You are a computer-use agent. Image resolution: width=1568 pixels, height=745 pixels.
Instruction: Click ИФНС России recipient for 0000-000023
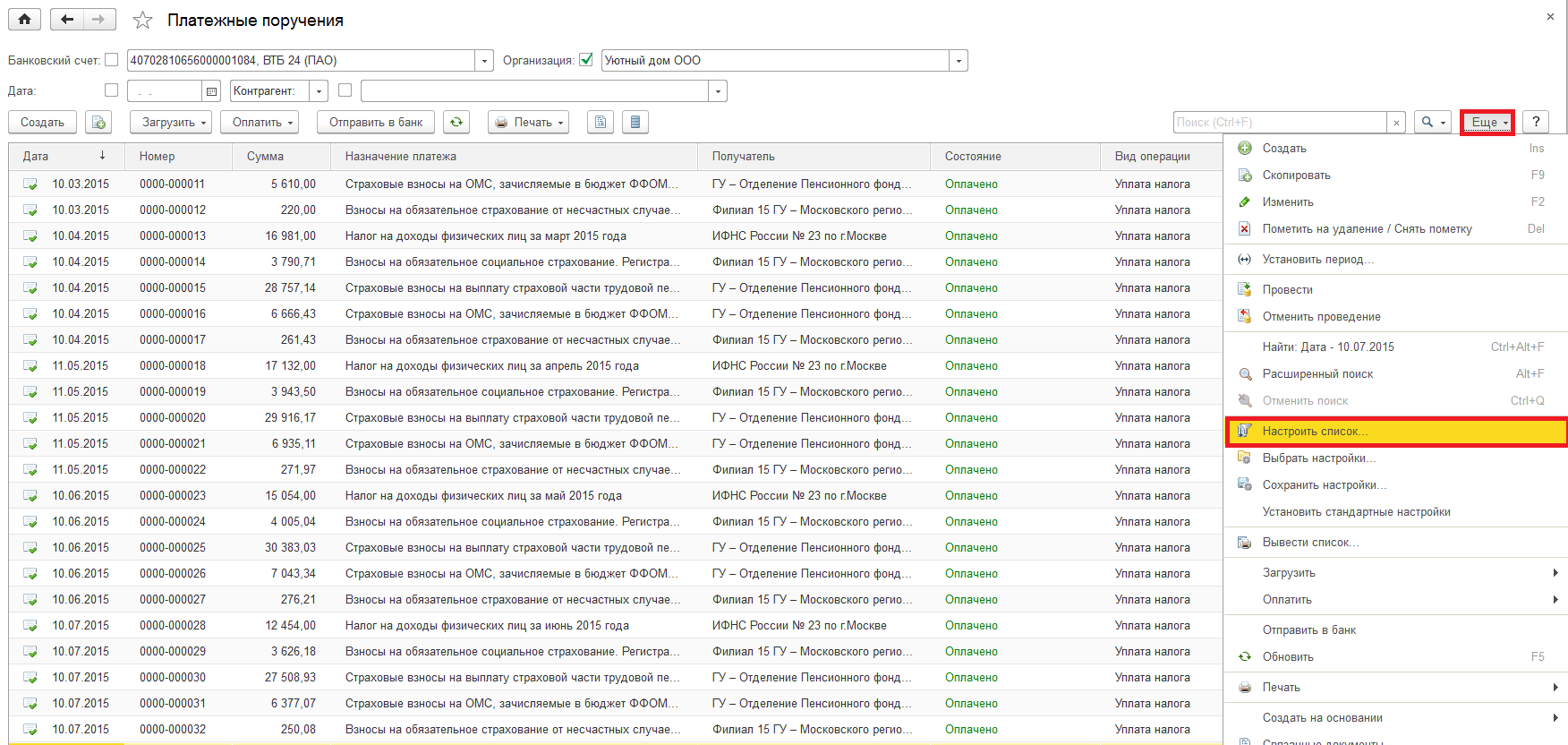coord(799,496)
